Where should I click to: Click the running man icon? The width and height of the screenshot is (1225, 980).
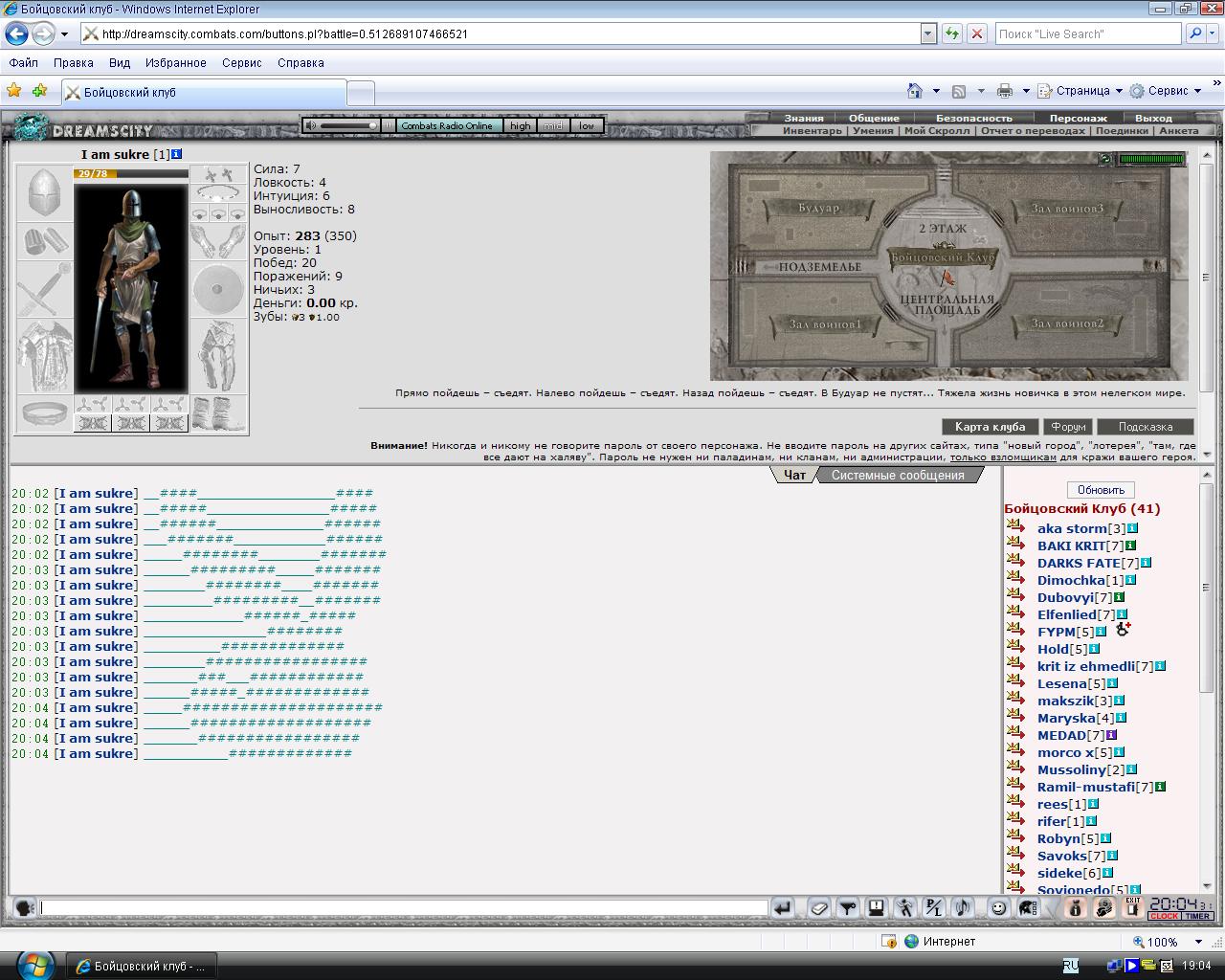click(x=905, y=908)
